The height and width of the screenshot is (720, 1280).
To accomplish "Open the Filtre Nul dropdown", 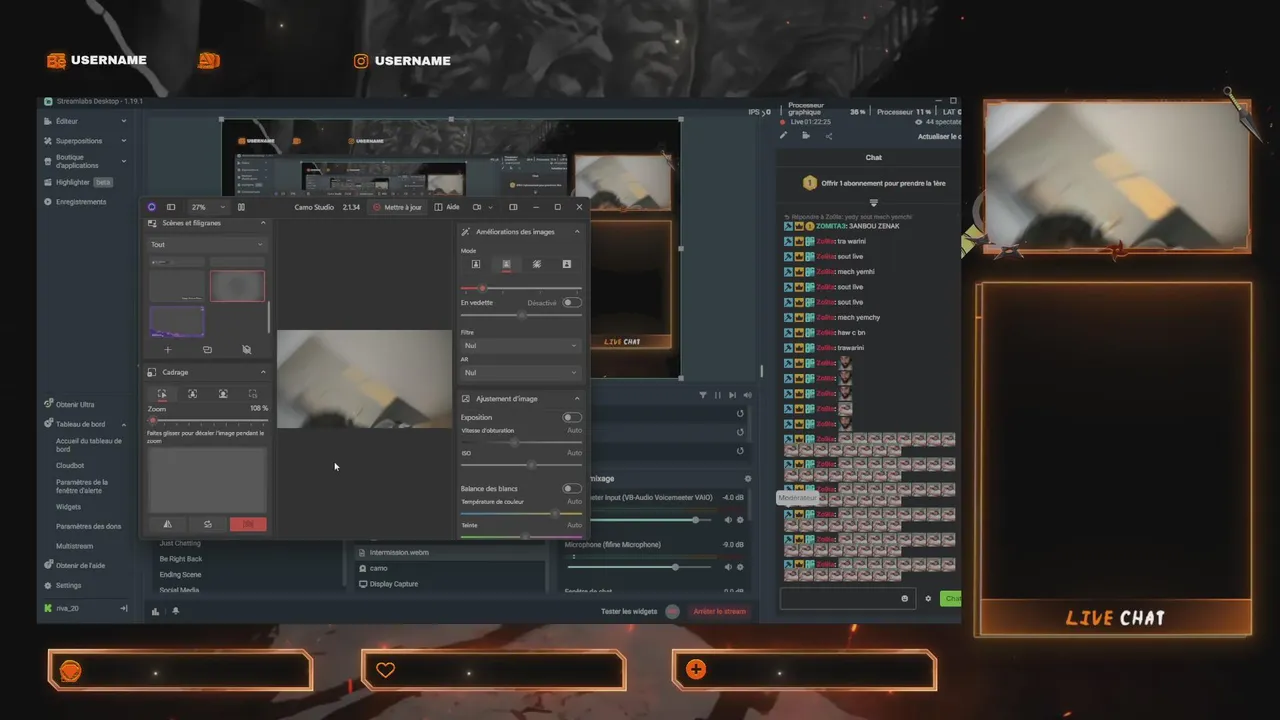I will pyautogui.click(x=521, y=345).
